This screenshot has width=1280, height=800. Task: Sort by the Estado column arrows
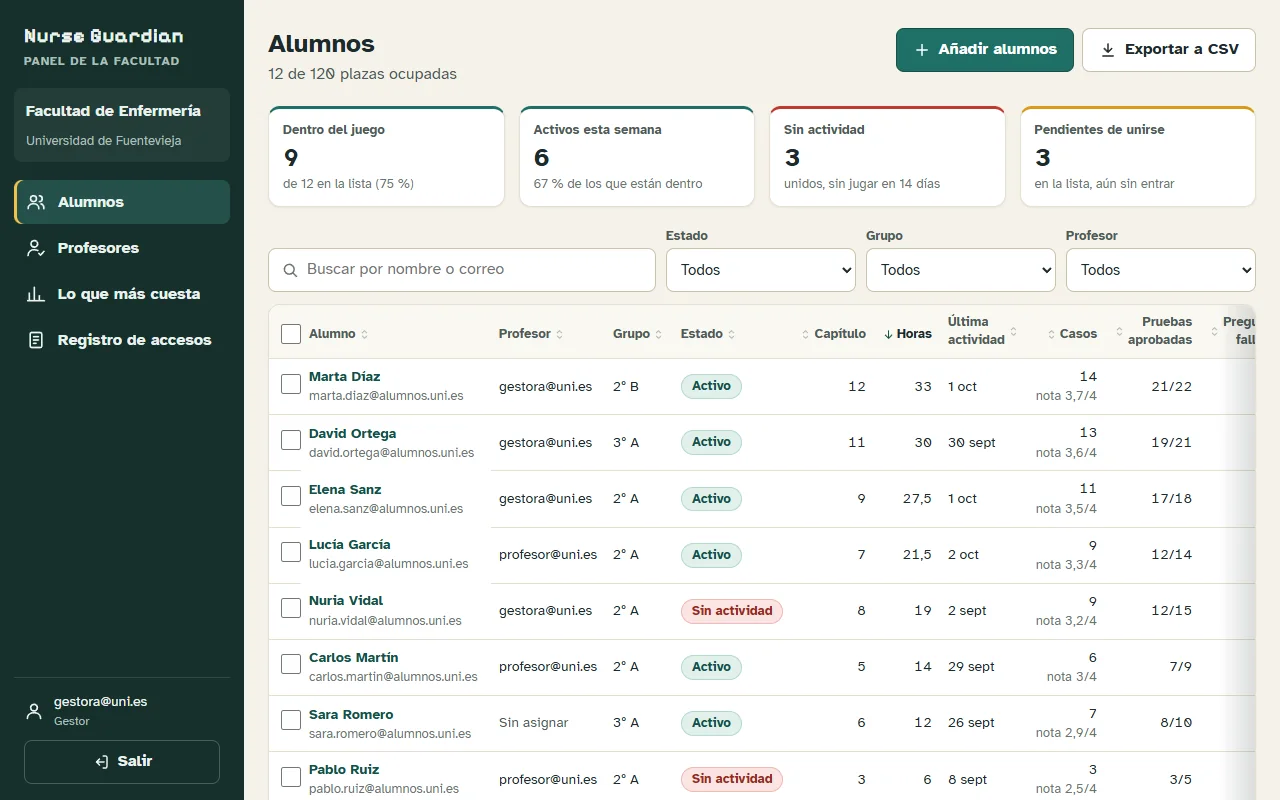click(731, 334)
